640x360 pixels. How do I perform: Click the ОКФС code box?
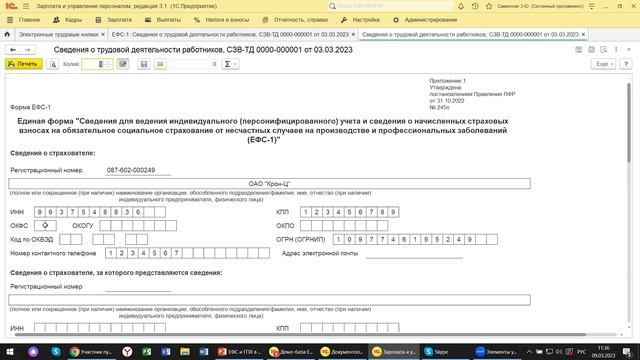tap(45, 225)
